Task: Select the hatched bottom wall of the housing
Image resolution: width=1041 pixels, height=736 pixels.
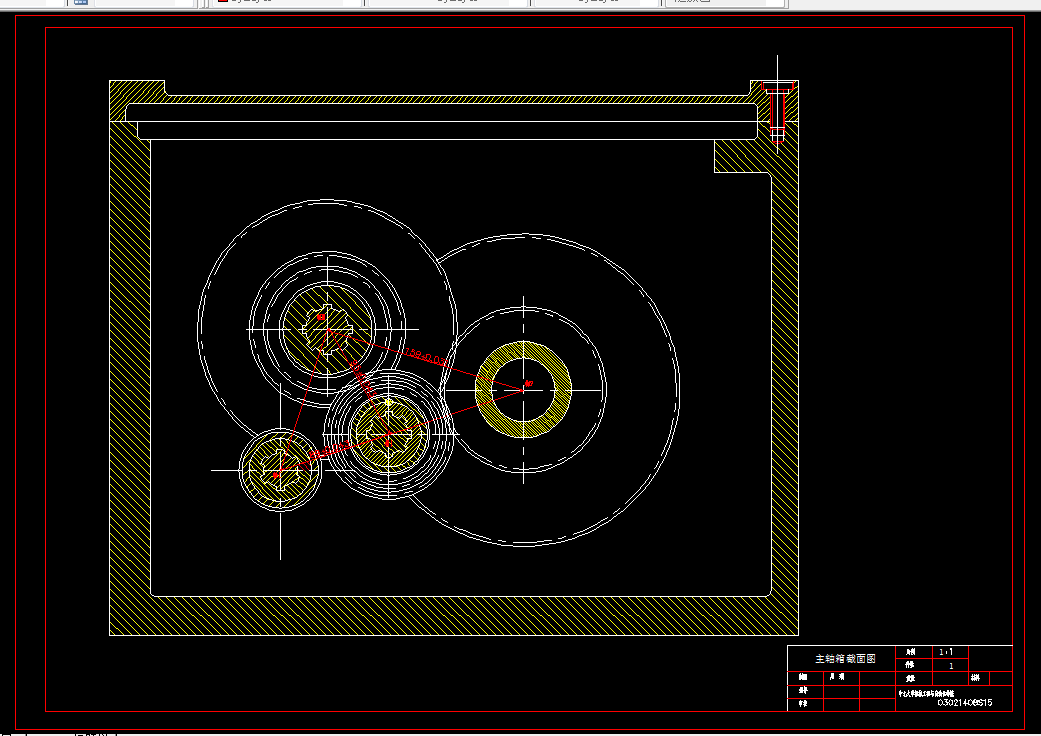Action: [x=454, y=616]
